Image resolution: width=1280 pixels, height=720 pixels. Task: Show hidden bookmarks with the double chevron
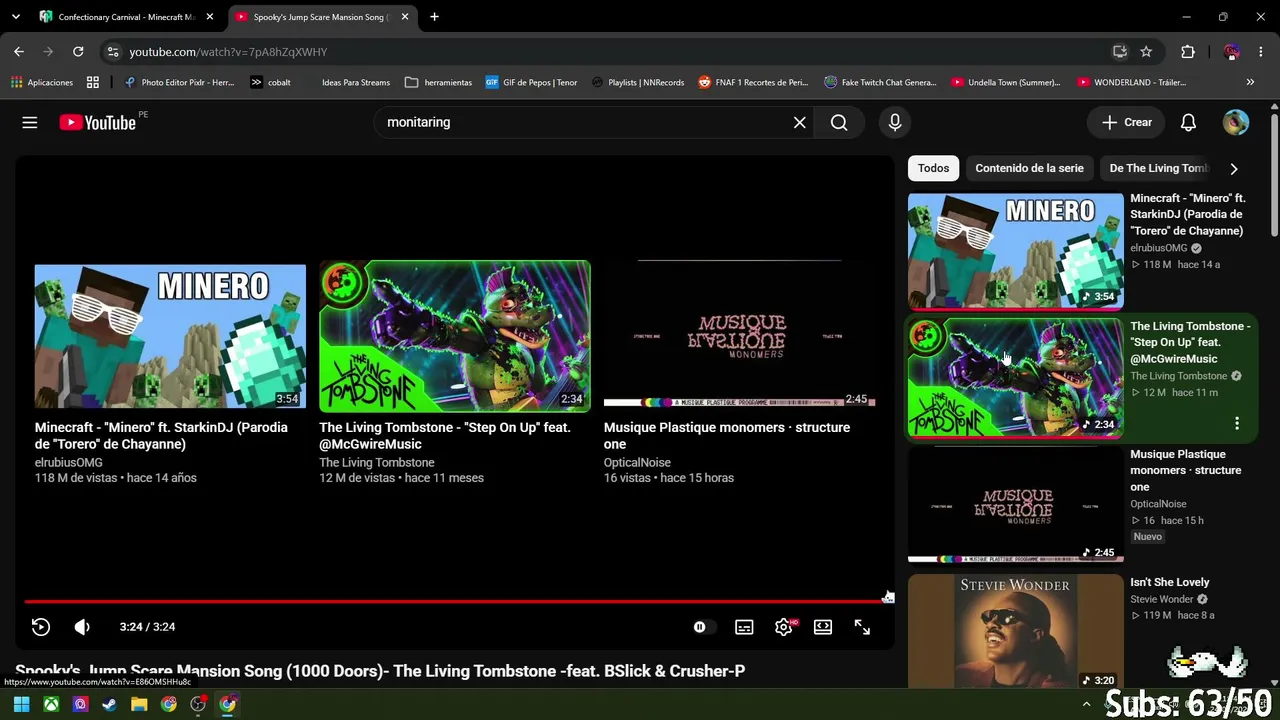pos(1250,82)
